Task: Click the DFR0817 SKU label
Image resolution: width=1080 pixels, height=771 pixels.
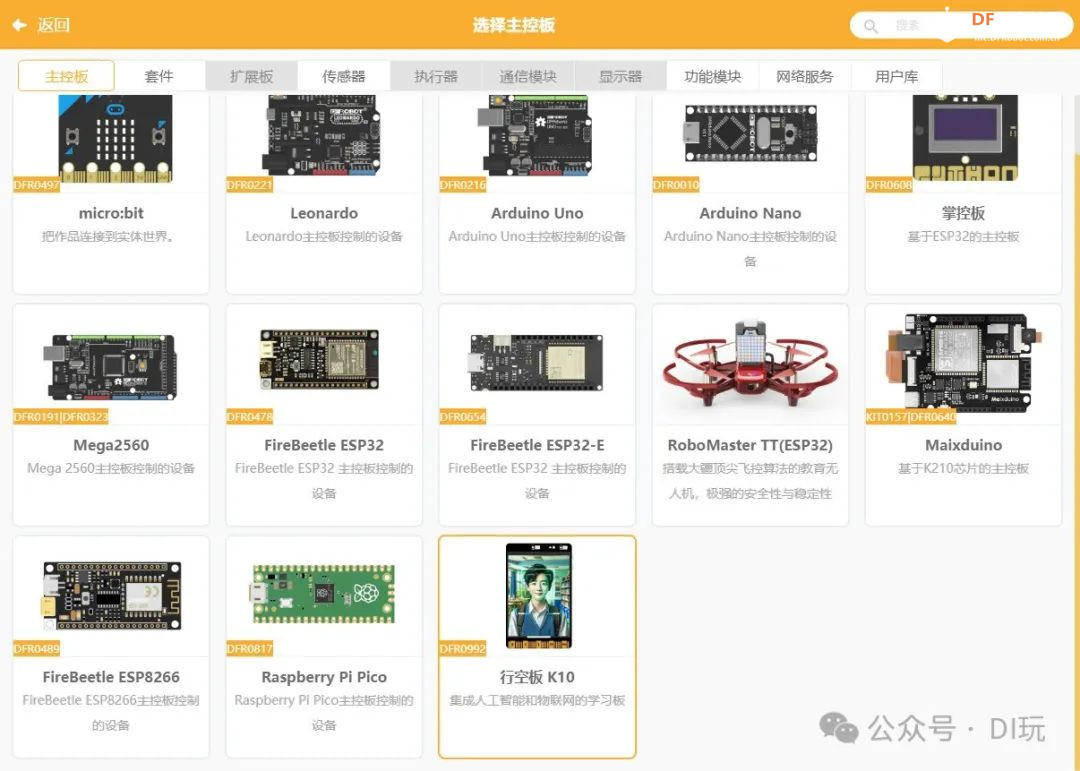Action: (x=249, y=649)
